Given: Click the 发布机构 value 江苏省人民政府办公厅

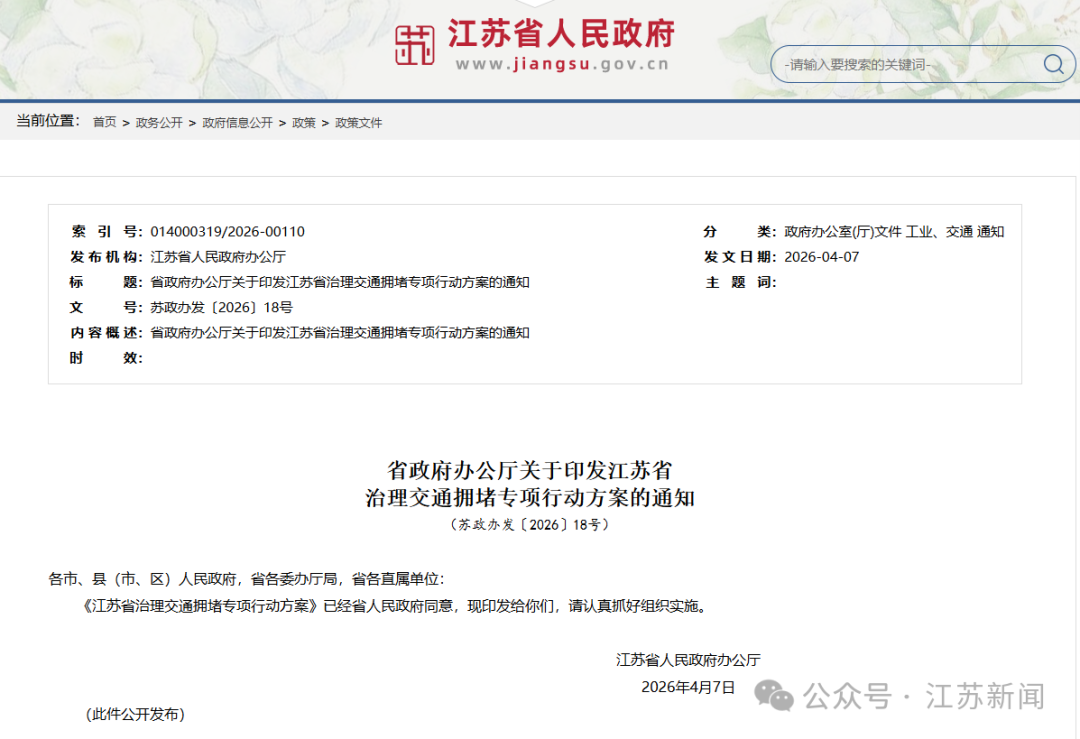Looking at the screenshot, I should coord(218,257).
